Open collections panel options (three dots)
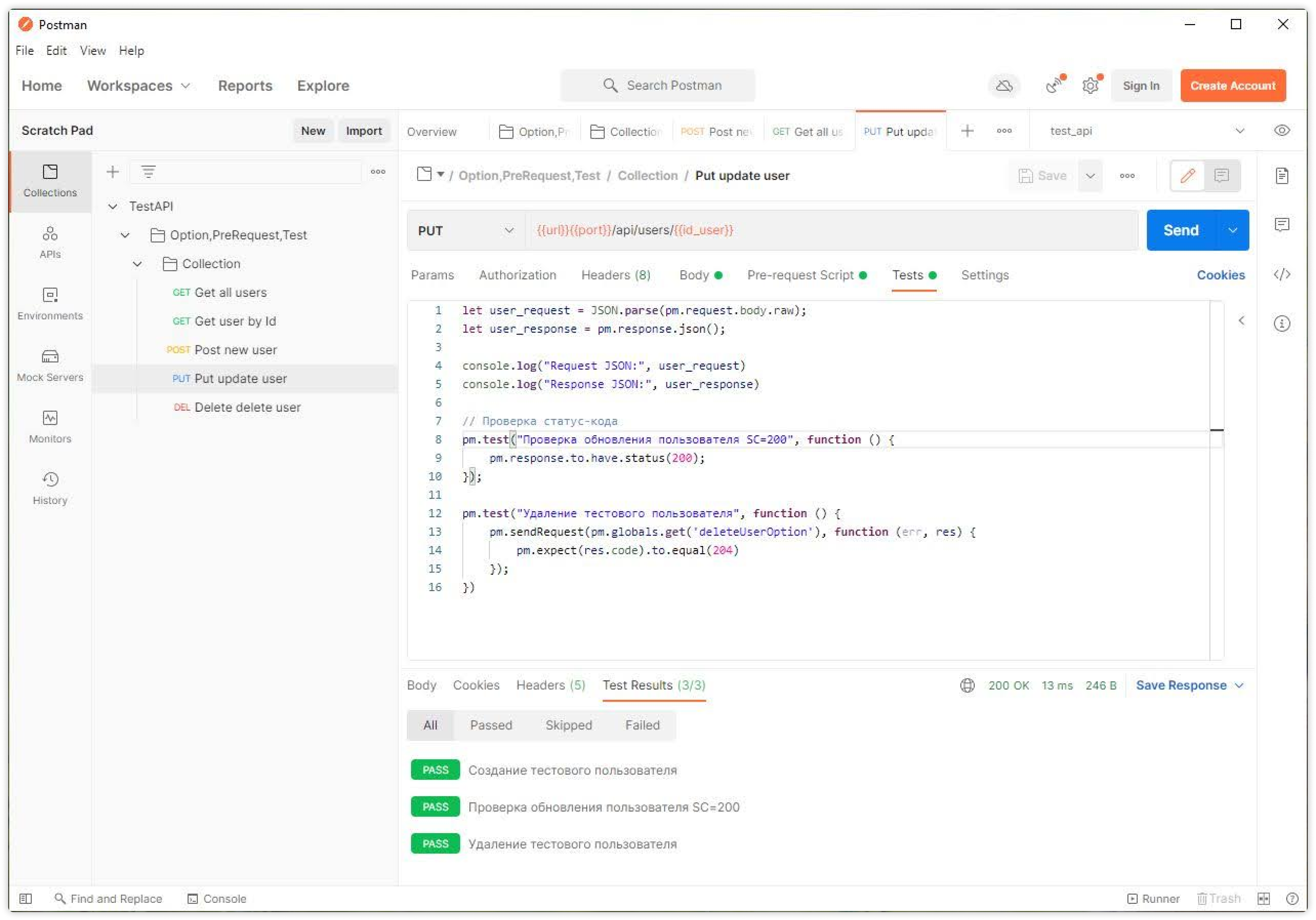This screenshot has width=1316, height=920. tap(378, 171)
